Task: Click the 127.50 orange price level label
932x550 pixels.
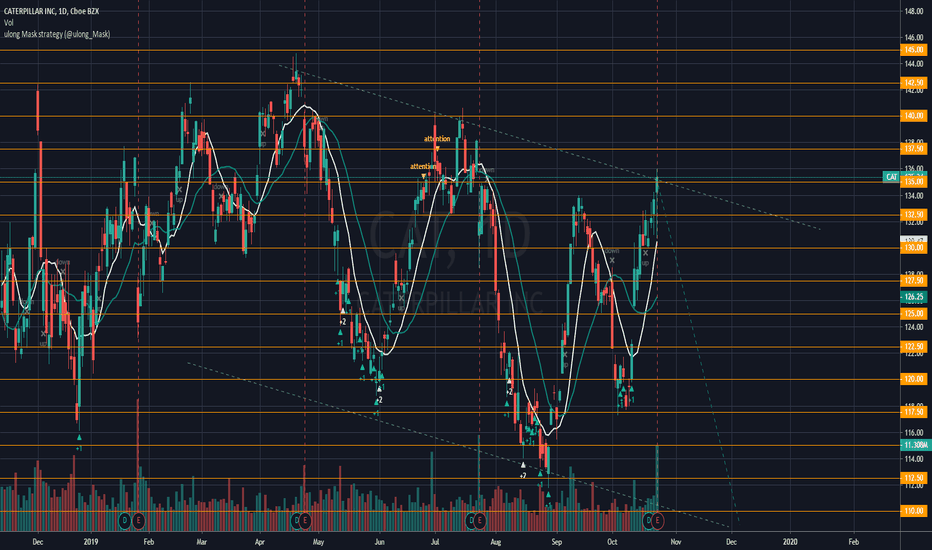Action: point(914,281)
